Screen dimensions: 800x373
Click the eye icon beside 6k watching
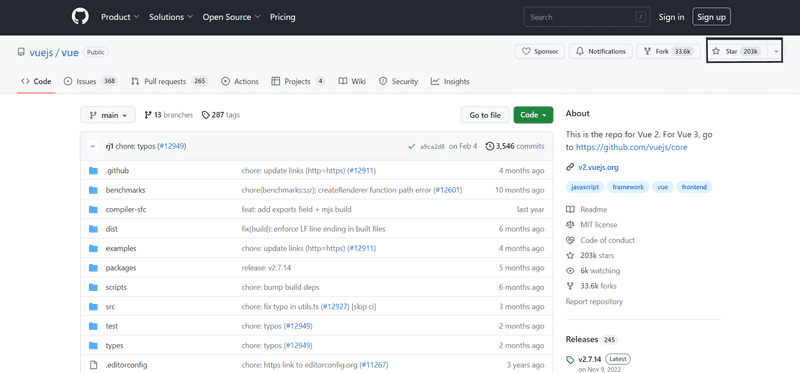(x=570, y=271)
